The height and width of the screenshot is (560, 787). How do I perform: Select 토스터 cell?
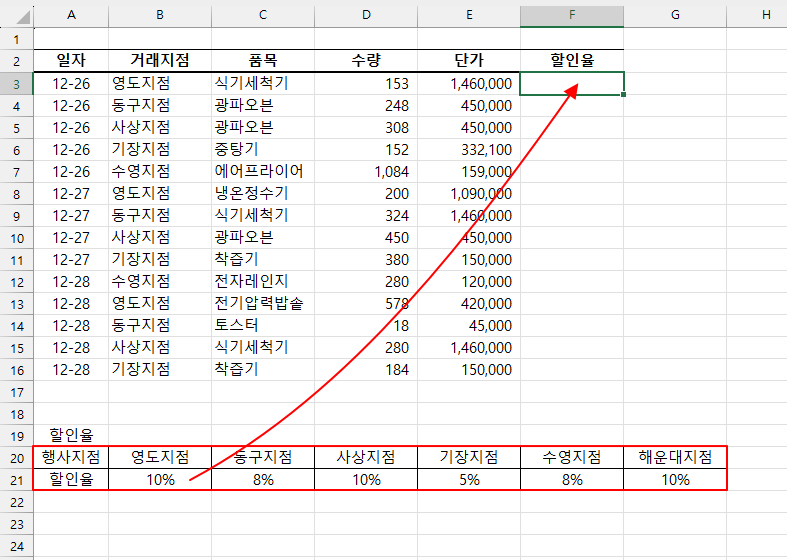[x=263, y=326]
